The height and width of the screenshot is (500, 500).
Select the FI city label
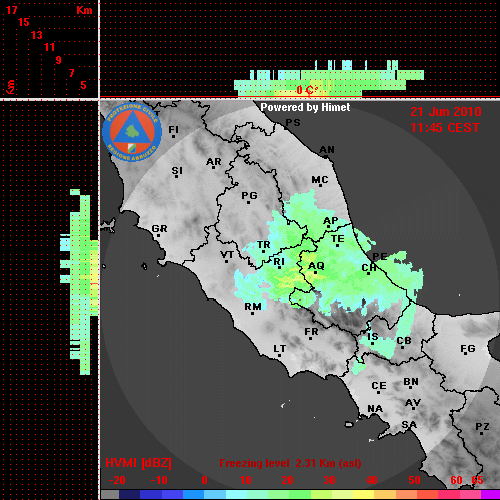coord(173,129)
